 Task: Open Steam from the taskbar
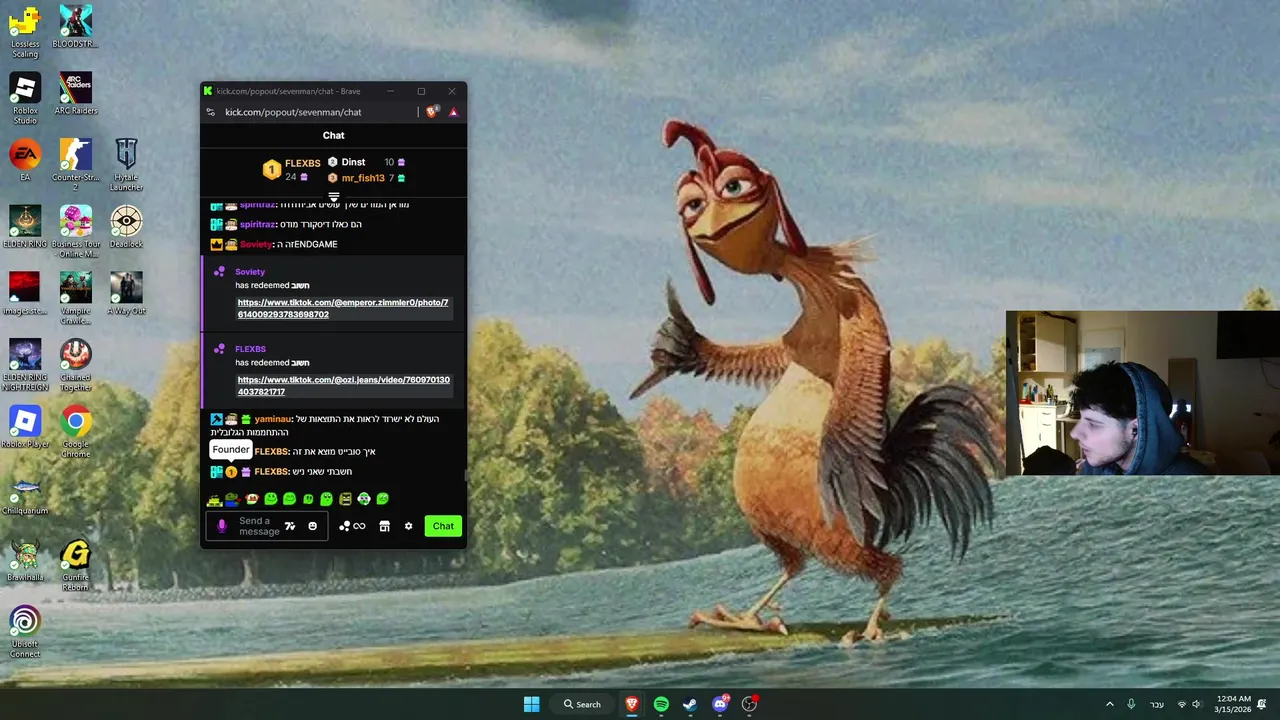pyautogui.click(x=690, y=704)
